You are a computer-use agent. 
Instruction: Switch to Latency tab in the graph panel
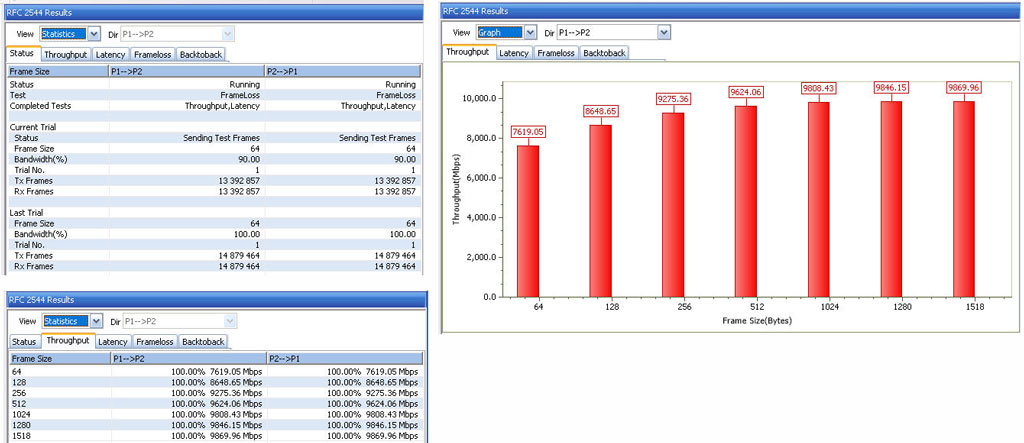click(x=513, y=52)
